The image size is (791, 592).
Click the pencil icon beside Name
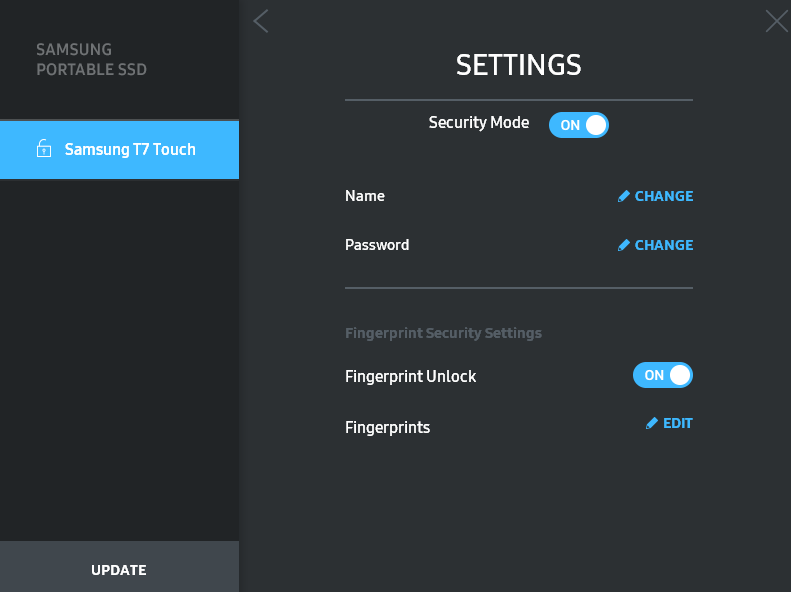(624, 196)
